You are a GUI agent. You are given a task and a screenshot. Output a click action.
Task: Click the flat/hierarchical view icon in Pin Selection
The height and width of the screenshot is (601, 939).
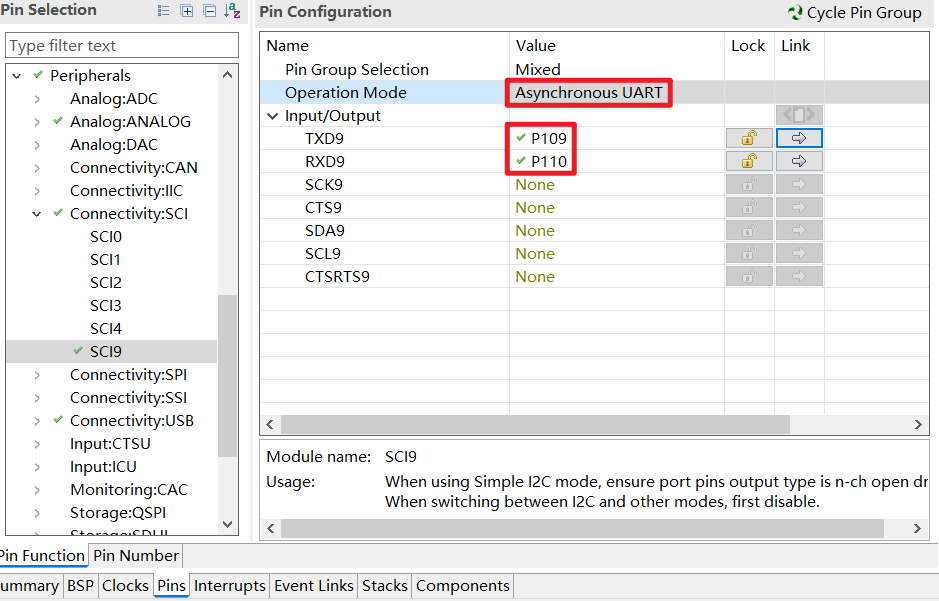click(163, 11)
